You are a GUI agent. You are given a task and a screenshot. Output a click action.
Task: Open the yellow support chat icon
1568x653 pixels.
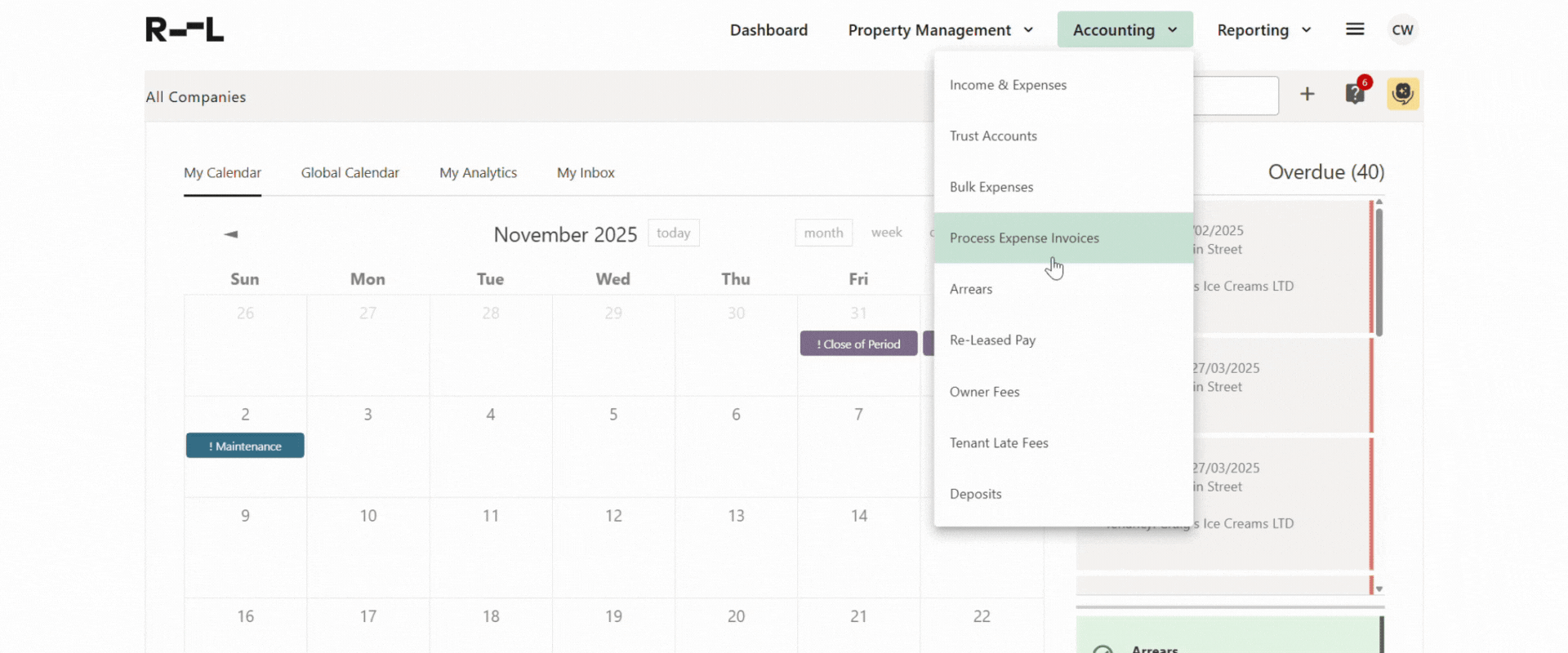pos(1402,94)
